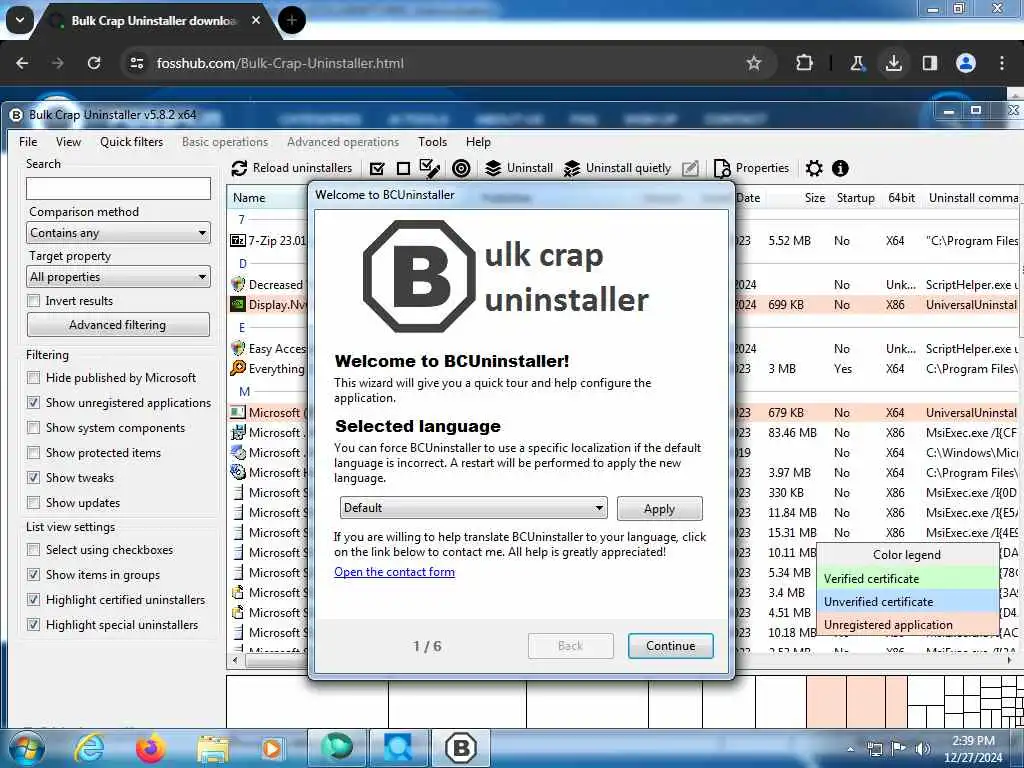Click the invert selection toolbar icon
The width and height of the screenshot is (1024, 768).
tap(429, 168)
